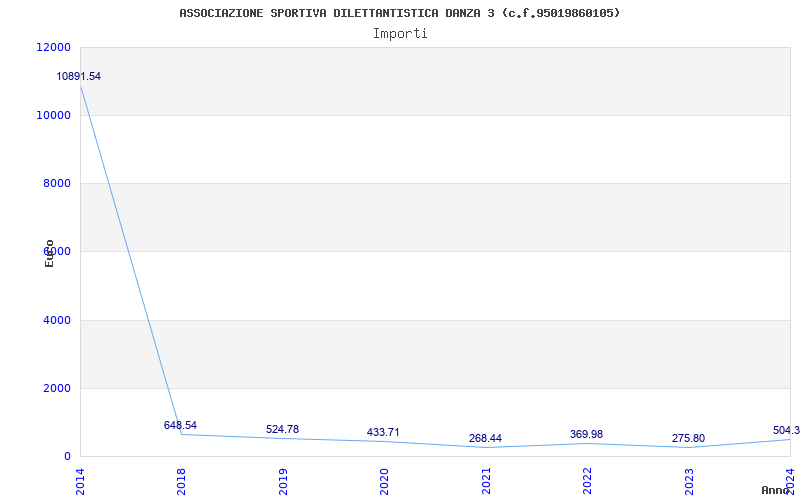Screen dimensions: 800x500
Task: Click the x-axis year 2022
Action: tap(587, 481)
